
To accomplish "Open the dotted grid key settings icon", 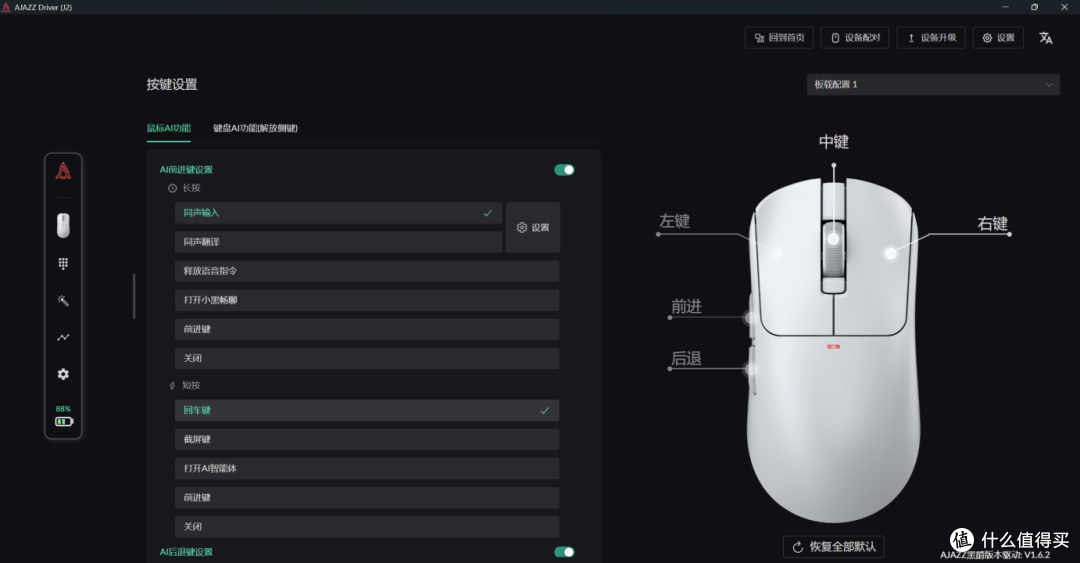I will coord(63,263).
